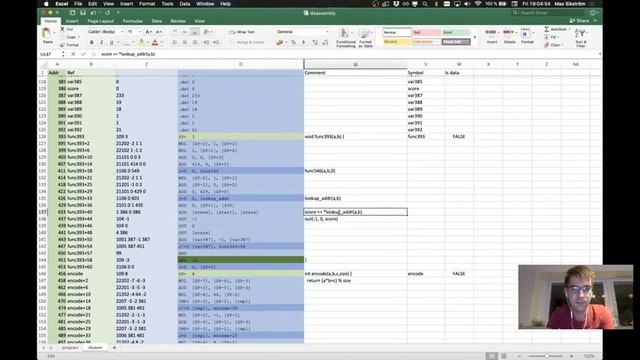Screen dimensions: 640x360
Task: Toggle Bold formatting
Action: (91, 42)
